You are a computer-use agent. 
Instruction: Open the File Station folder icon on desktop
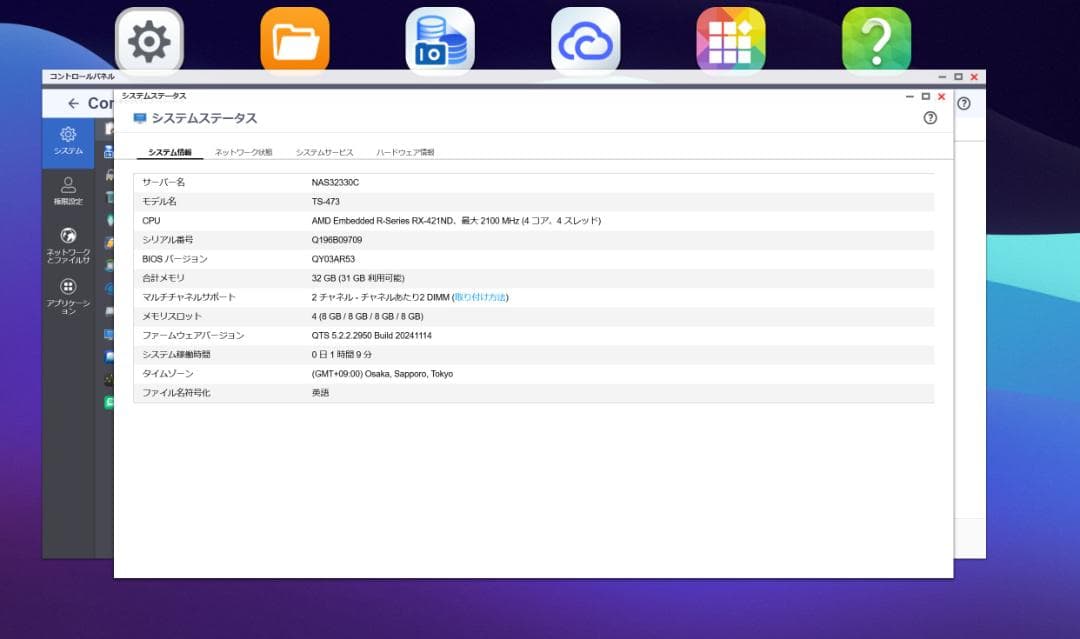pyautogui.click(x=294, y=40)
